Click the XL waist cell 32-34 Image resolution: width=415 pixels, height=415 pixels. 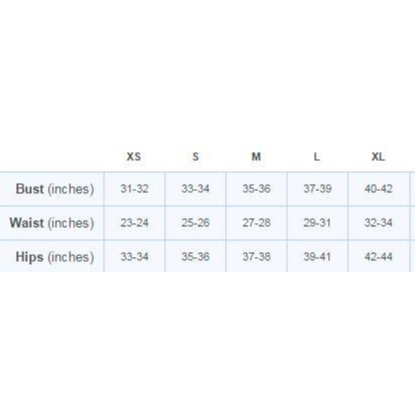(378, 223)
